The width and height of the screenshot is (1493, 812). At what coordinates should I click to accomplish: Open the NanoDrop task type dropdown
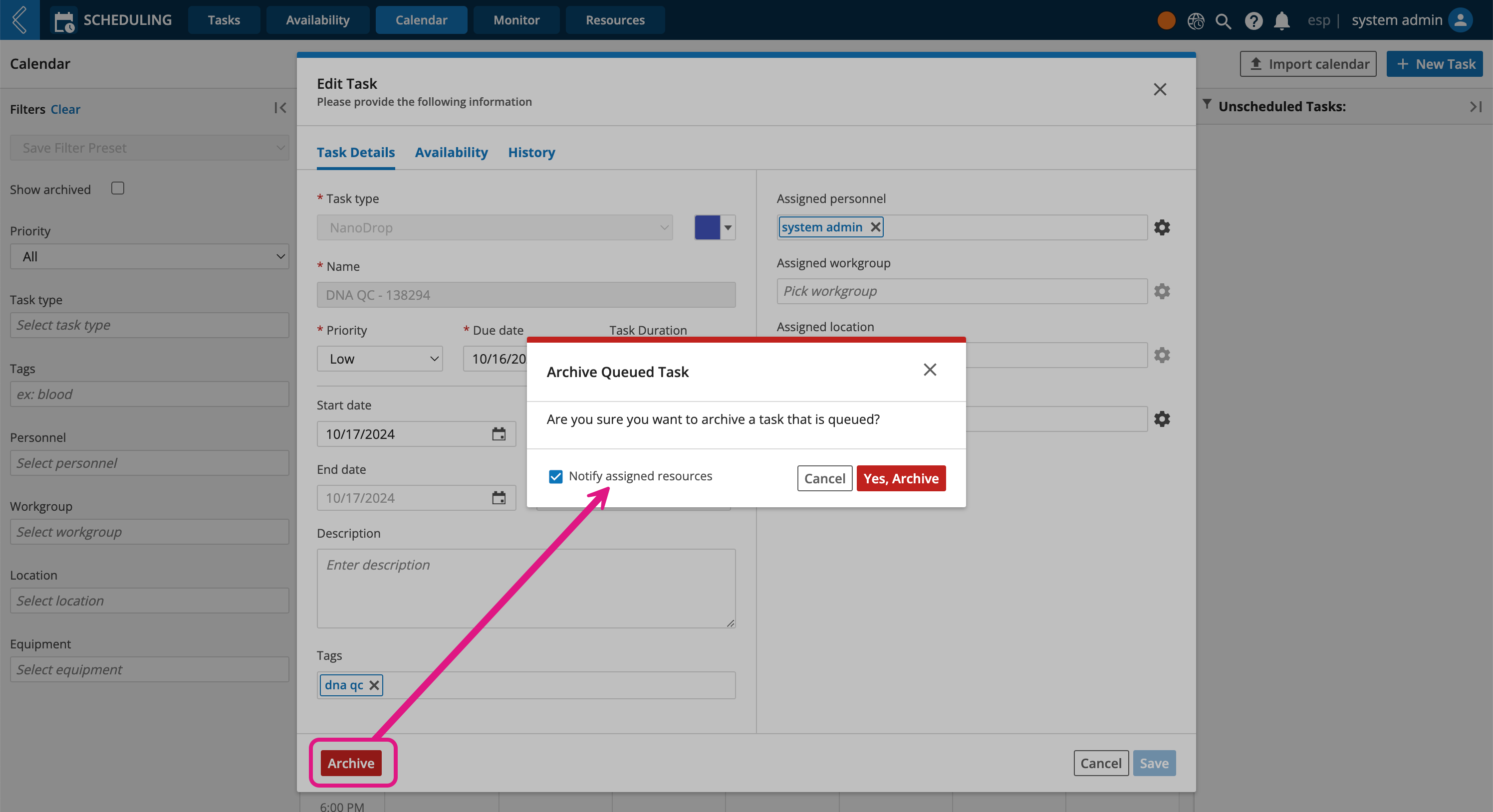(x=495, y=227)
